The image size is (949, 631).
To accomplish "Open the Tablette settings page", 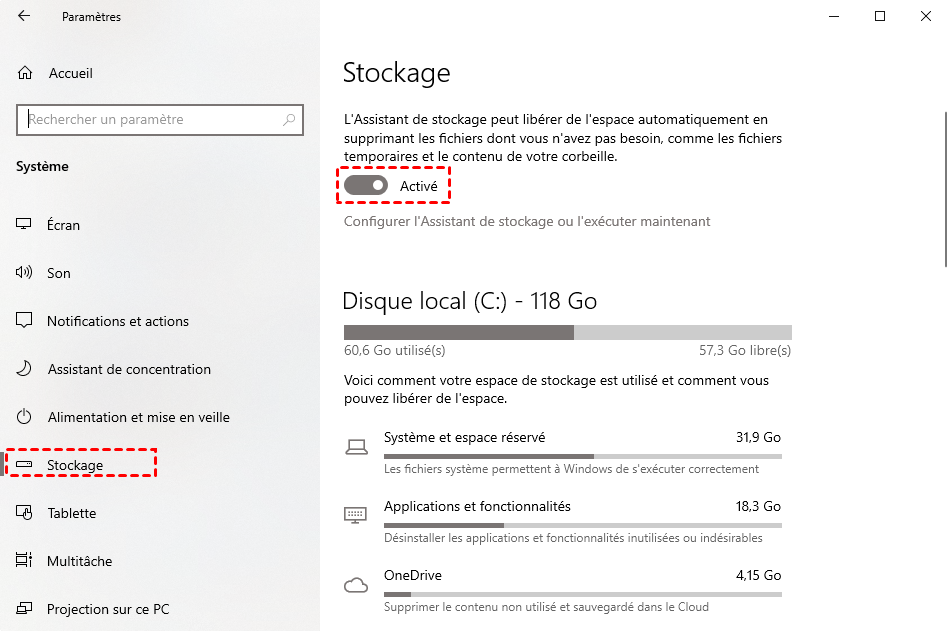I will pyautogui.click(x=72, y=513).
